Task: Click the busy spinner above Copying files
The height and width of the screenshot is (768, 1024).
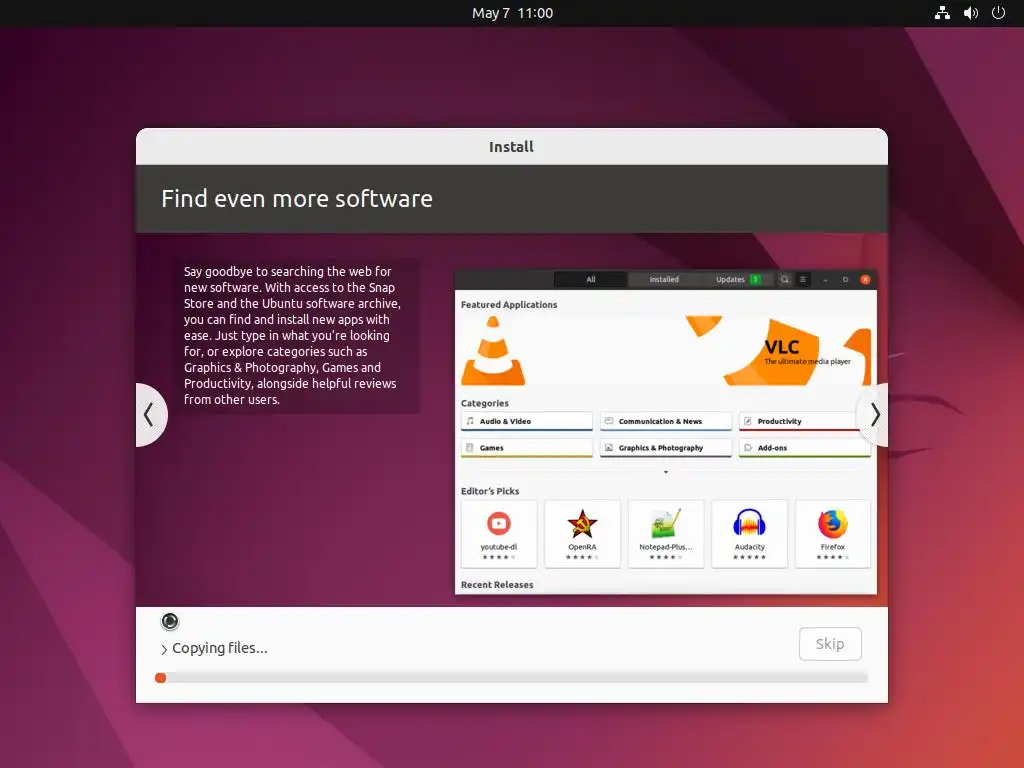Action: click(x=170, y=621)
